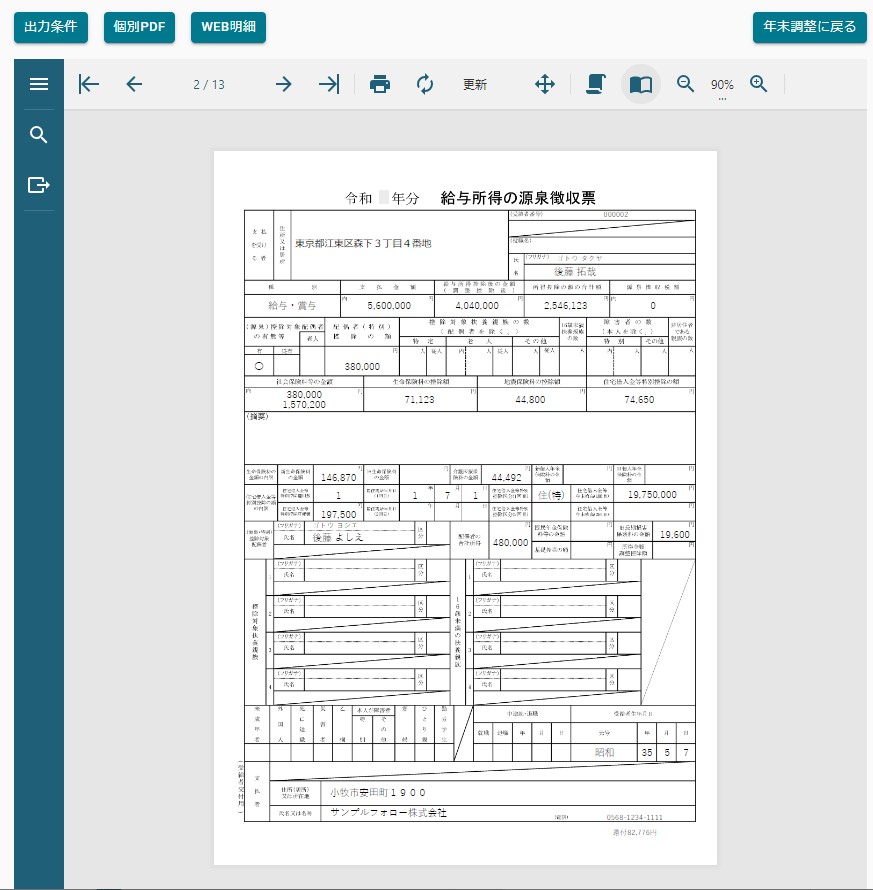Click the deduction total 2,546,123

(565, 305)
